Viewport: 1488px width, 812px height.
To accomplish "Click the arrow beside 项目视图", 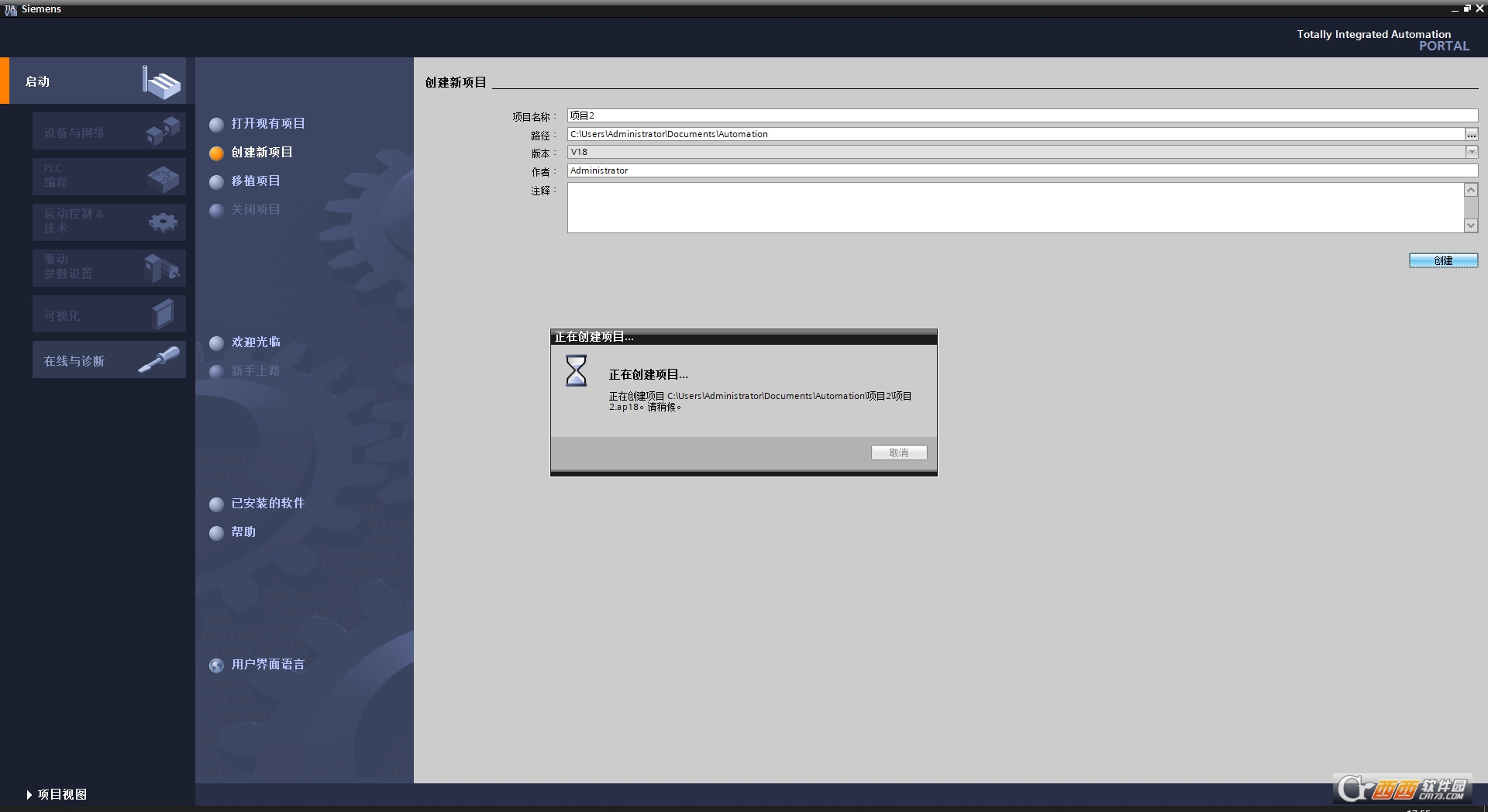I will coord(29,795).
